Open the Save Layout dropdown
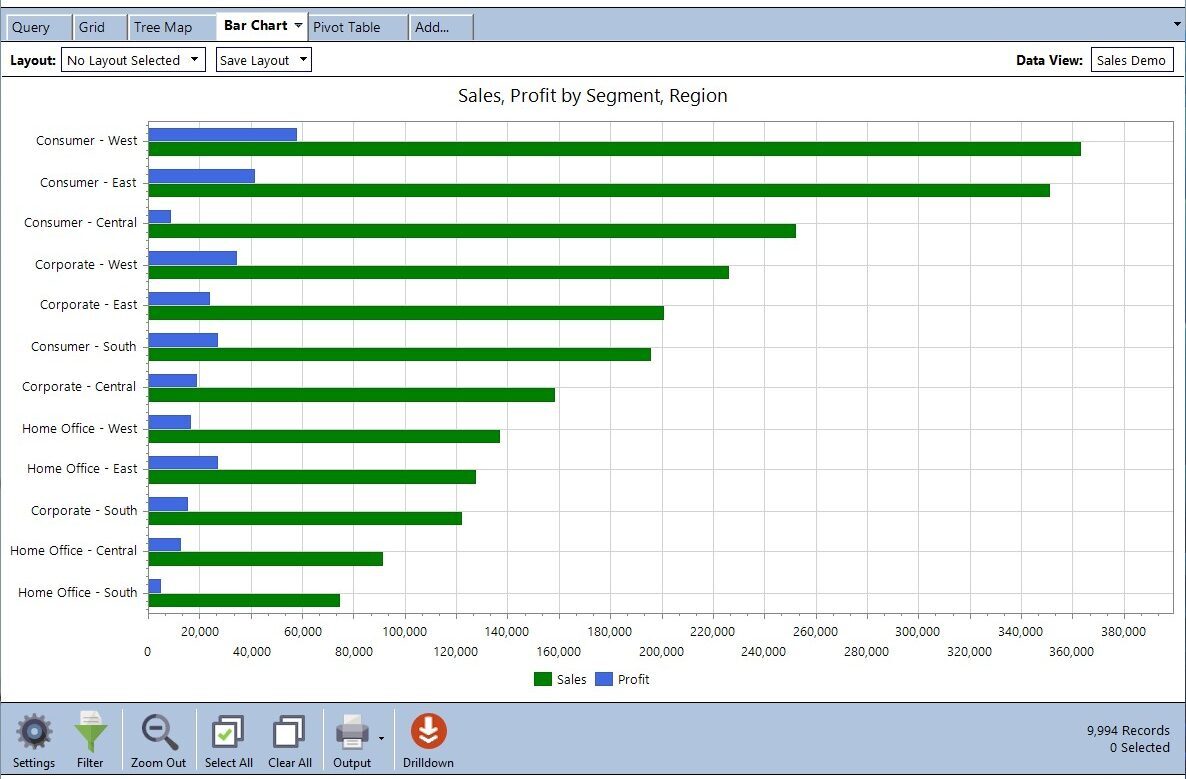The width and height of the screenshot is (1186, 779). click(263, 60)
